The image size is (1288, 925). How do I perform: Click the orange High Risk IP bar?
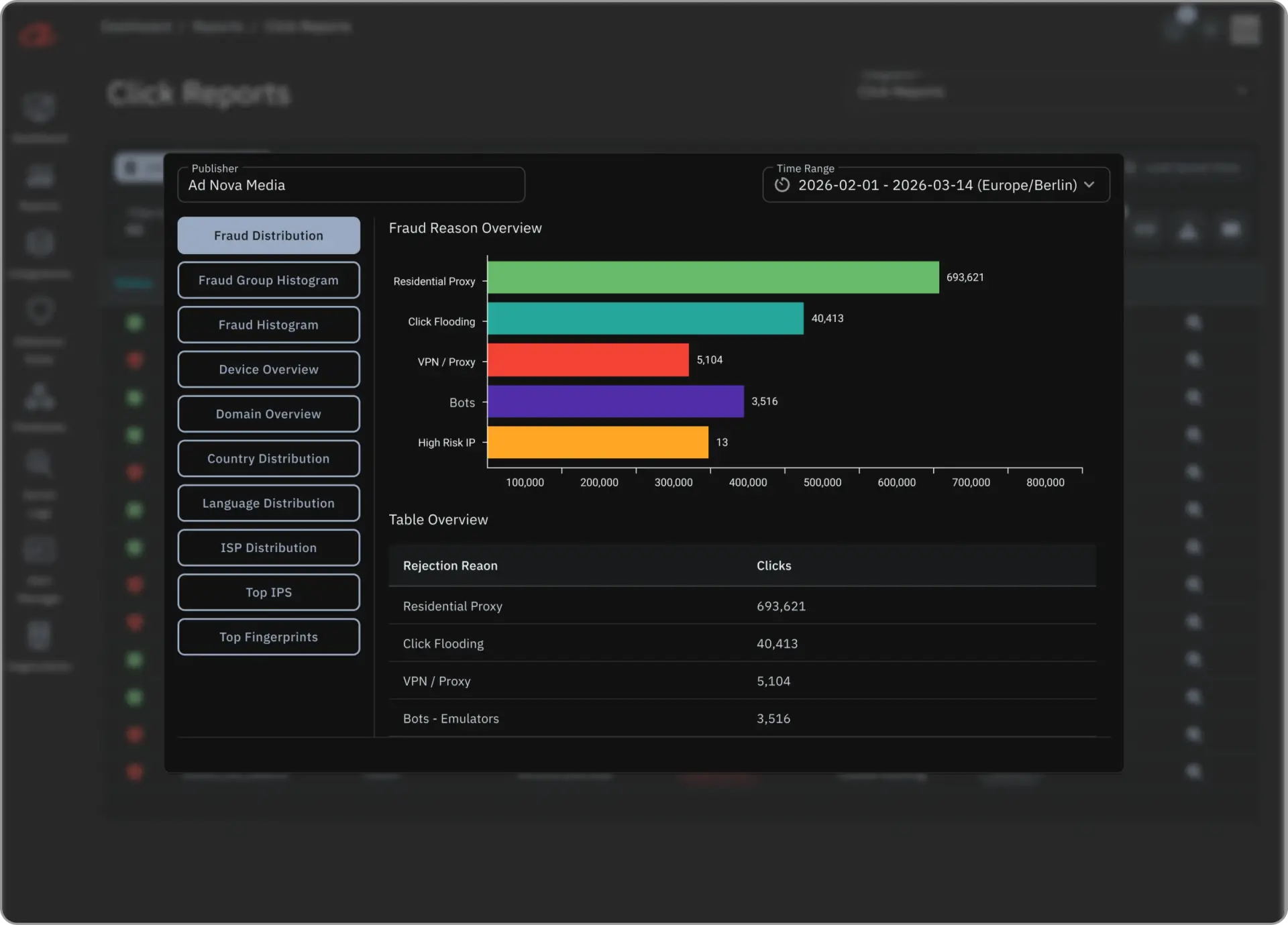coord(597,443)
